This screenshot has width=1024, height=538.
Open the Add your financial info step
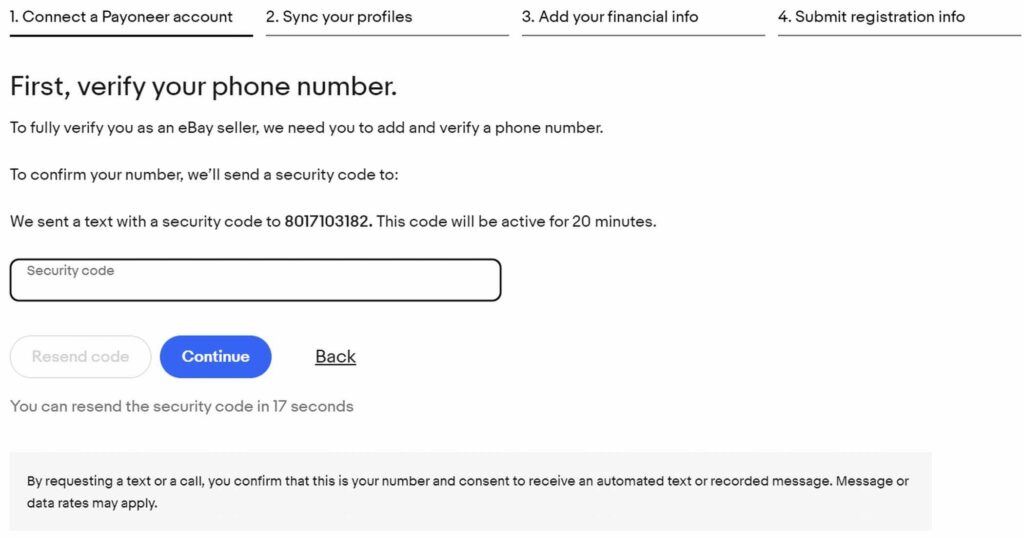tap(610, 17)
